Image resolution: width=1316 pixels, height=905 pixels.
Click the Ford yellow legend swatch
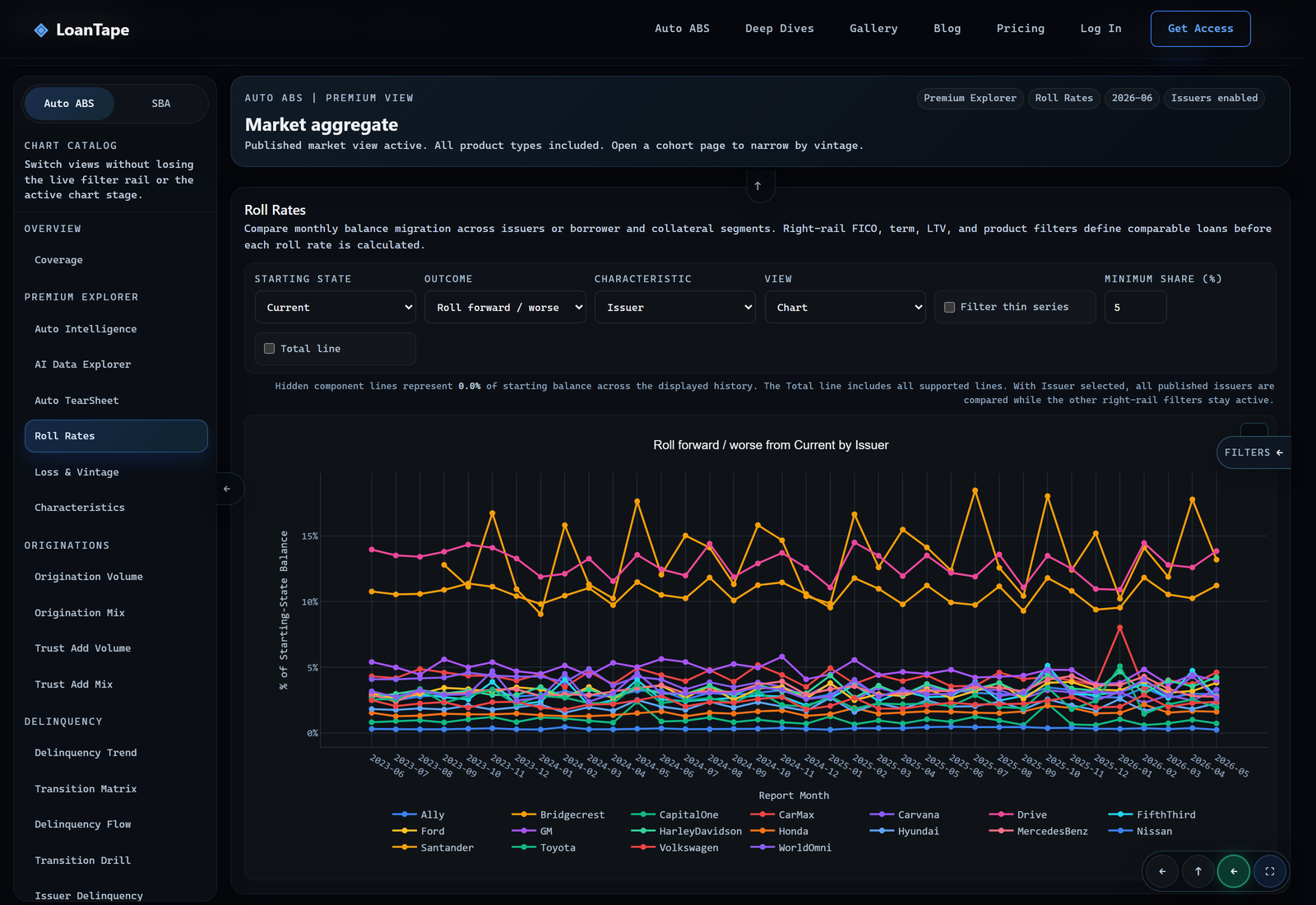tap(404, 832)
